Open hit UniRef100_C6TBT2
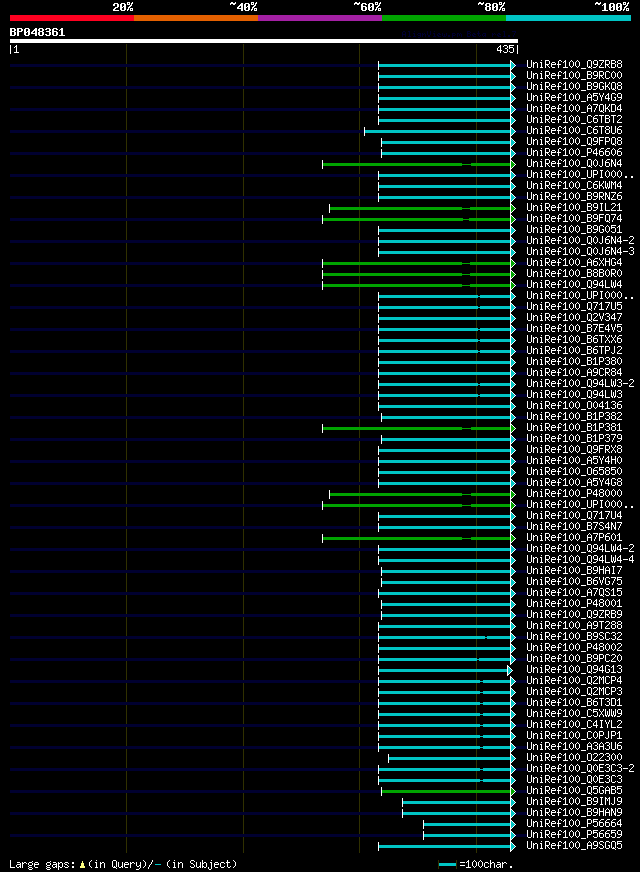 coord(574,120)
